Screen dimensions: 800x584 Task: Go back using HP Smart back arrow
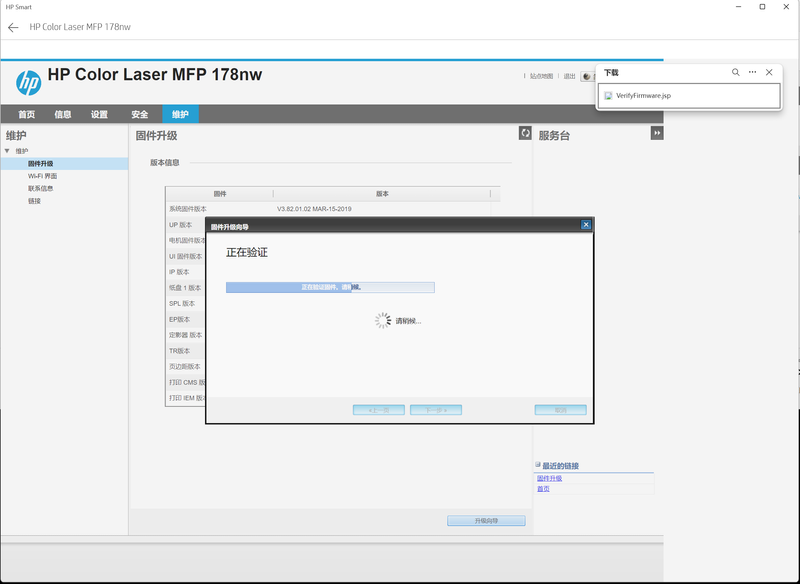pyautogui.click(x=13, y=28)
